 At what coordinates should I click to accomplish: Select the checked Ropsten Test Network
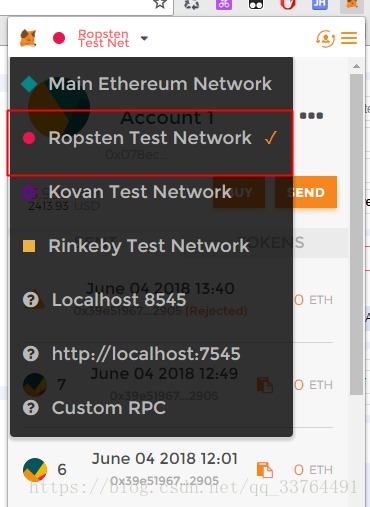151,138
